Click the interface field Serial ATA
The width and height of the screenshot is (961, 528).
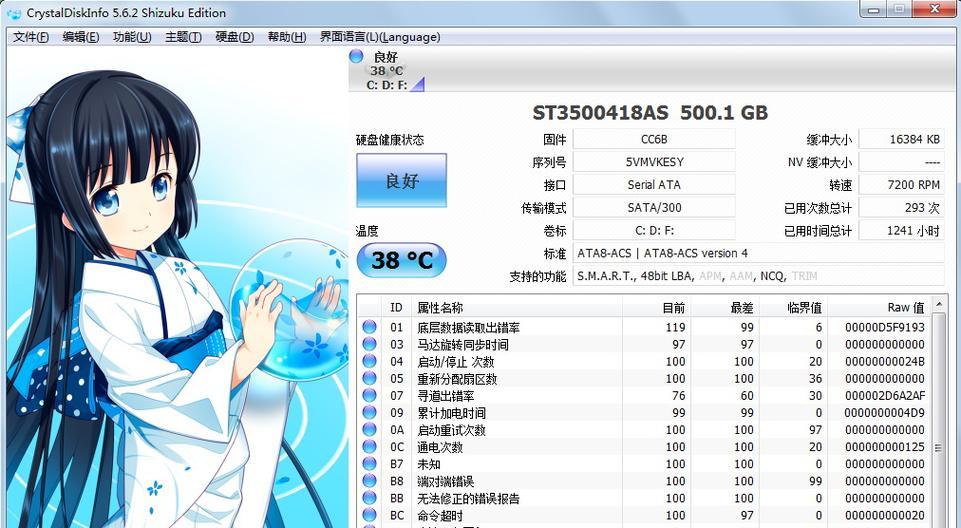(654, 184)
